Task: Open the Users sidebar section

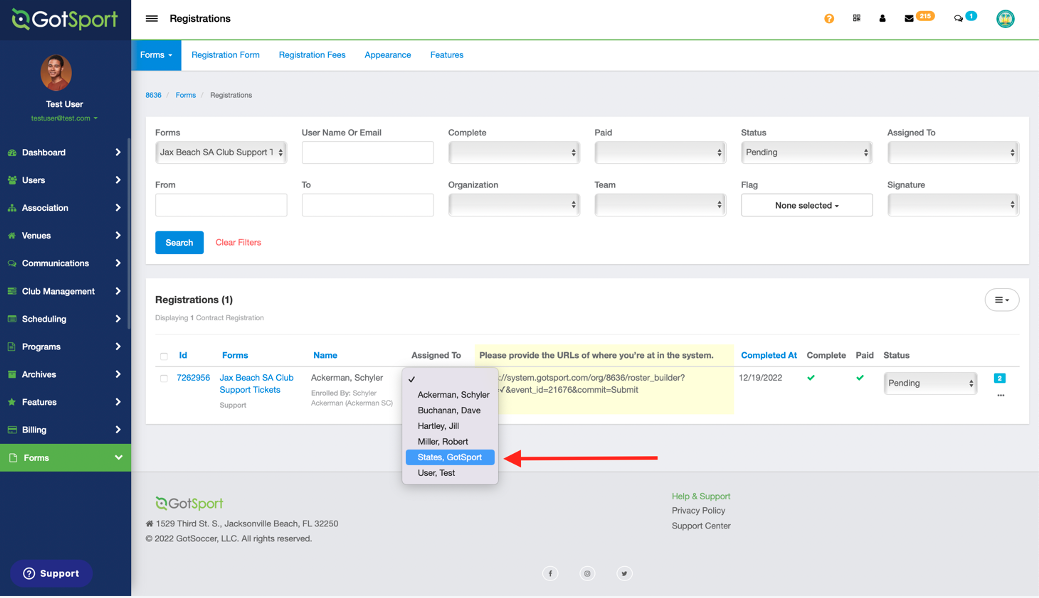Action: click(65, 180)
